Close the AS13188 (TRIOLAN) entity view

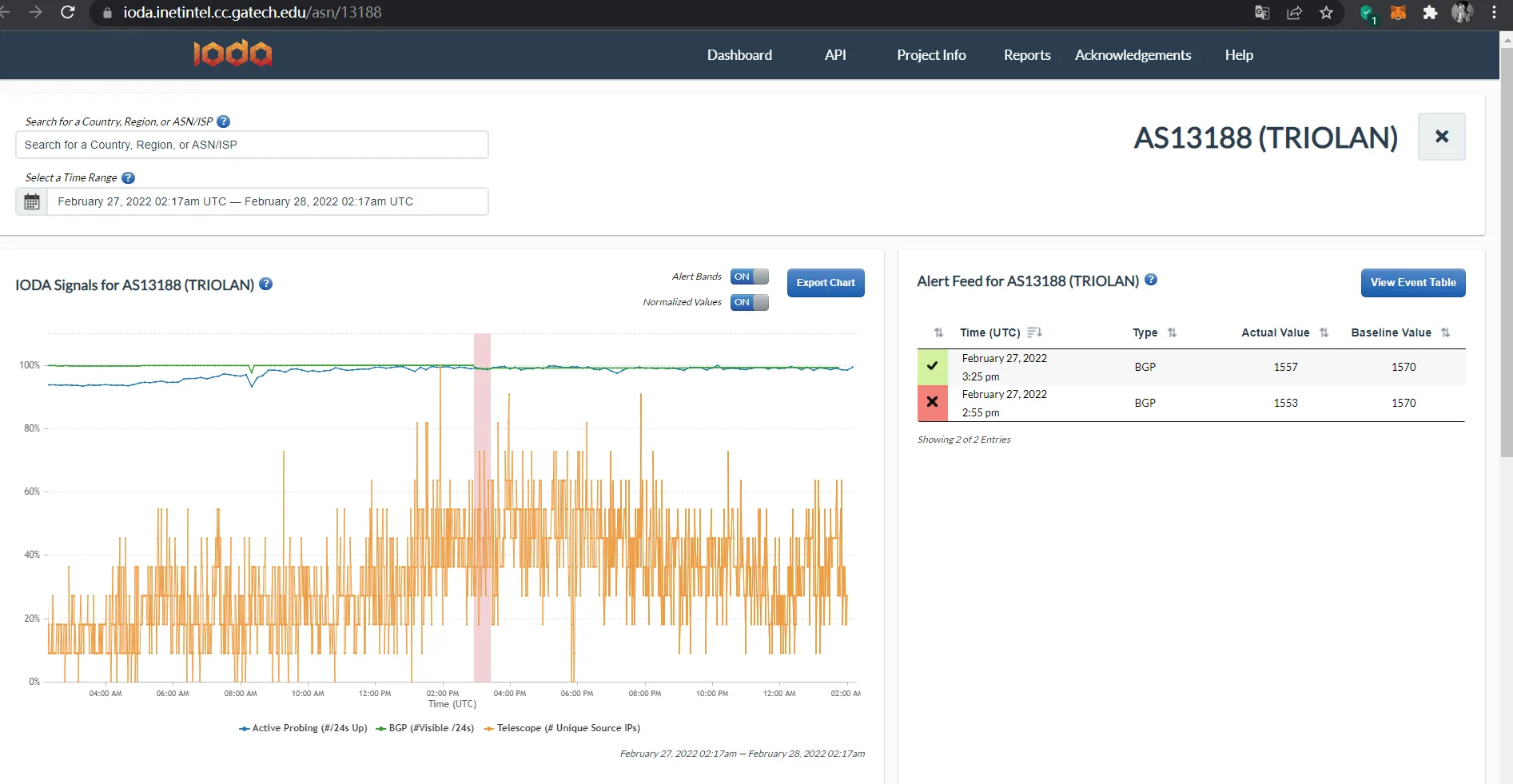(x=1442, y=137)
